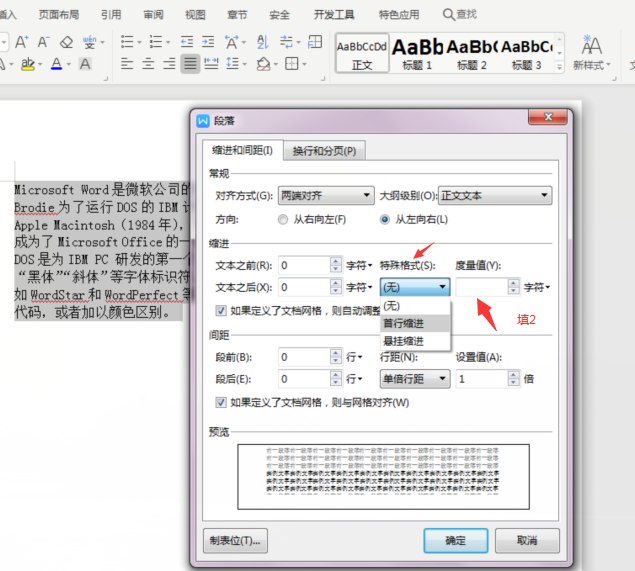Open 对齐方式 alignment dropdown
This screenshot has width=635, height=571.
click(x=326, y=196)
